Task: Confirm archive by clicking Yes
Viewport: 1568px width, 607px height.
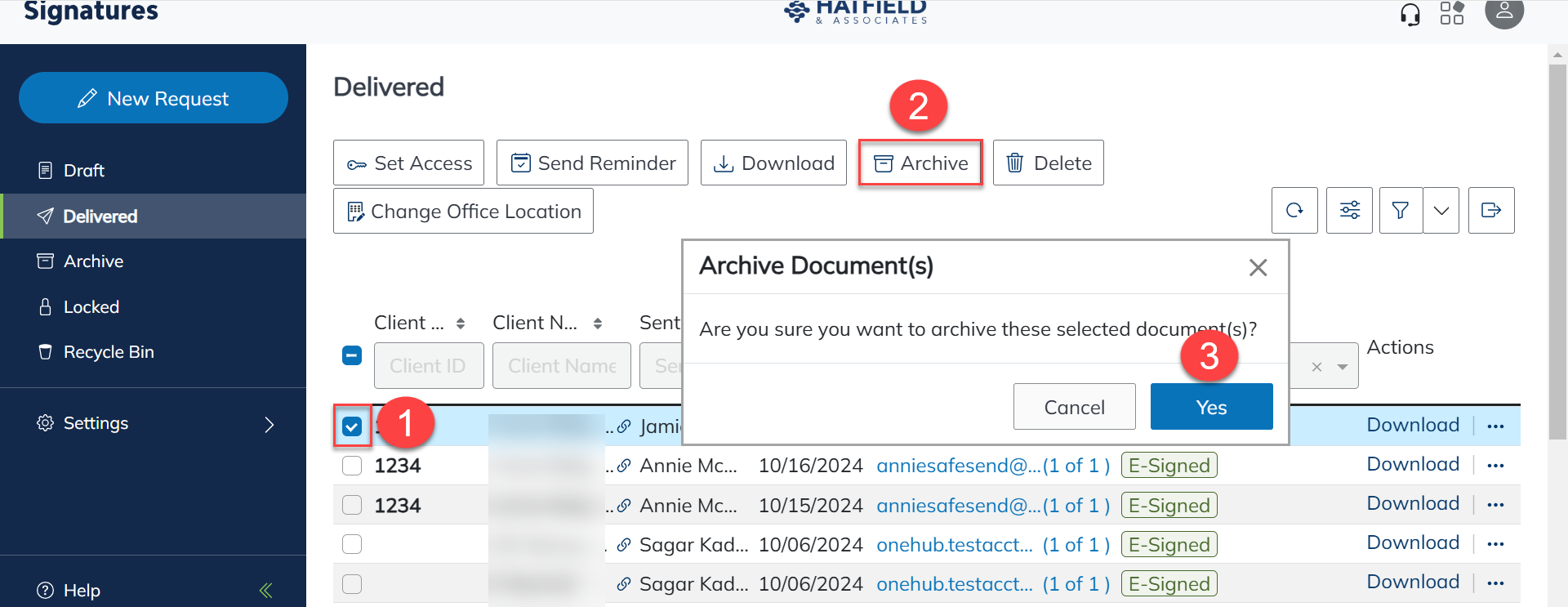Action: (1212, 407)
